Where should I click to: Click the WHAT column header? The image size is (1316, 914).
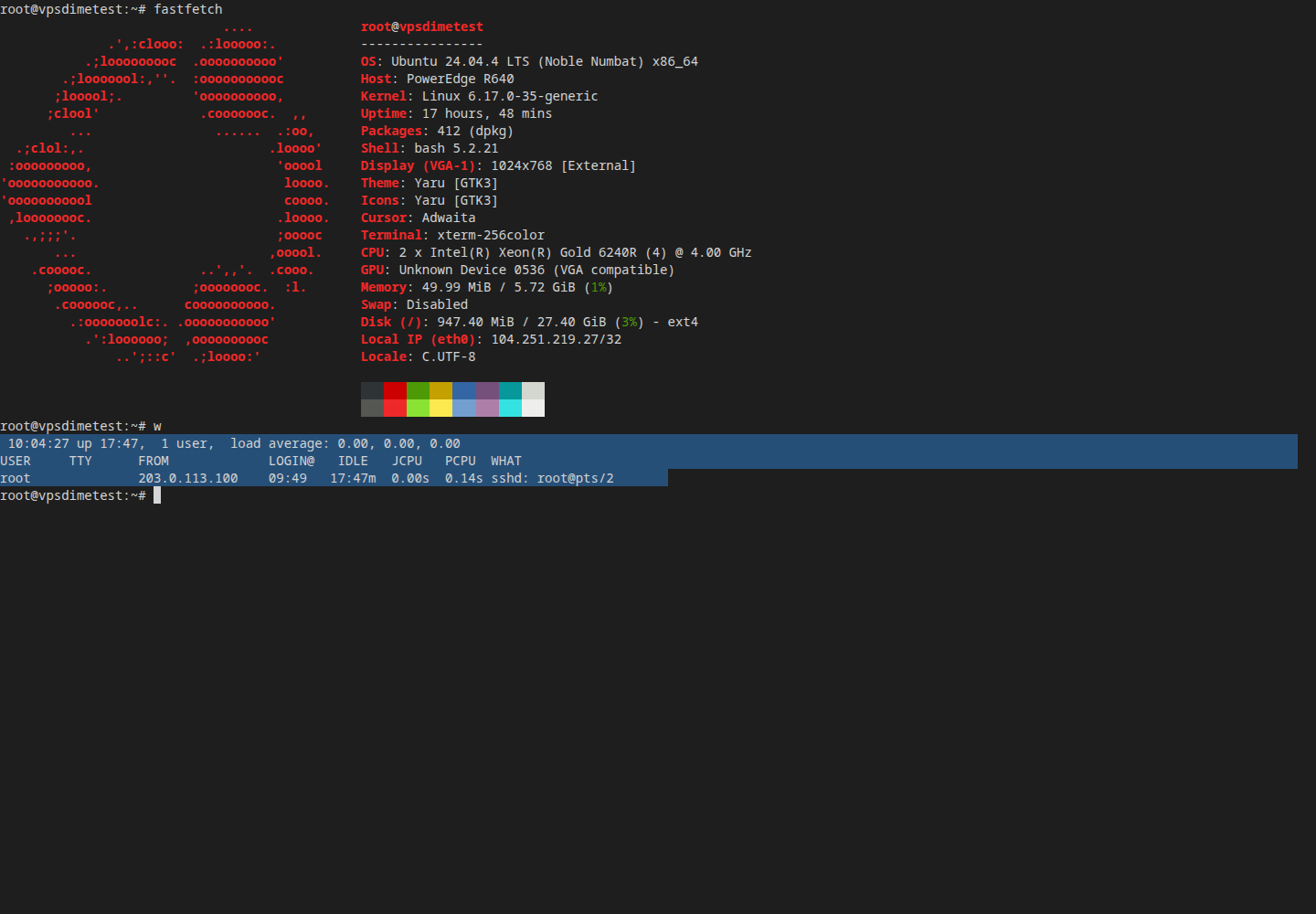(x=506, y=461)
